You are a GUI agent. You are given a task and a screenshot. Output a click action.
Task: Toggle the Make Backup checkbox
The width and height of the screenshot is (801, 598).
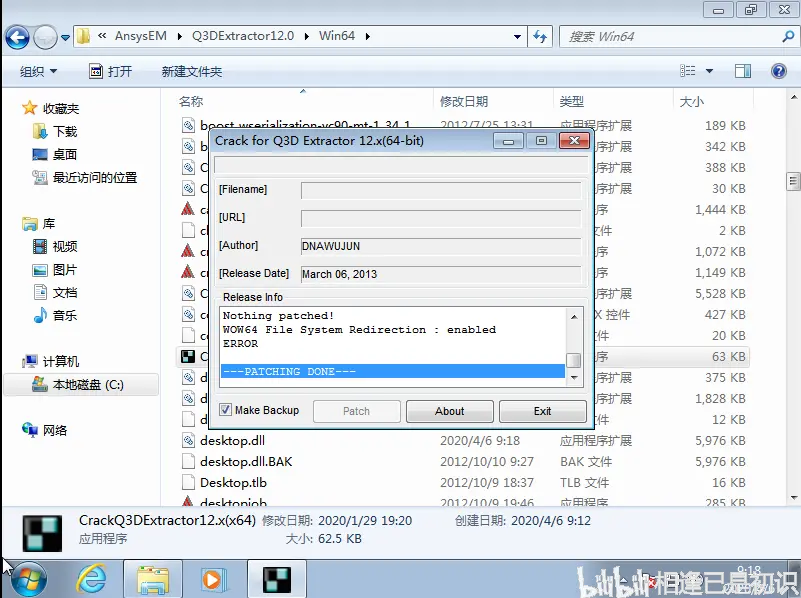coord(225,410)
